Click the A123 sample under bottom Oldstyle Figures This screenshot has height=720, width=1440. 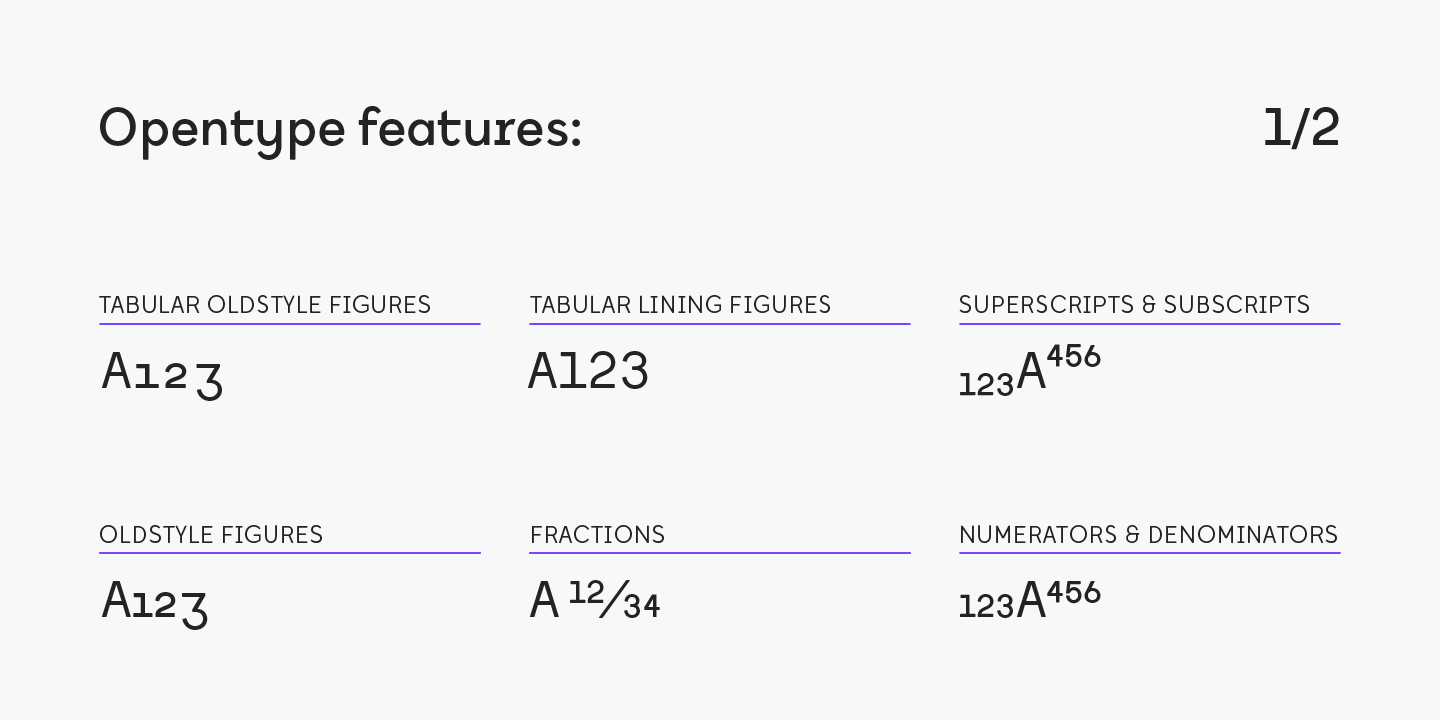click(155, 602)
